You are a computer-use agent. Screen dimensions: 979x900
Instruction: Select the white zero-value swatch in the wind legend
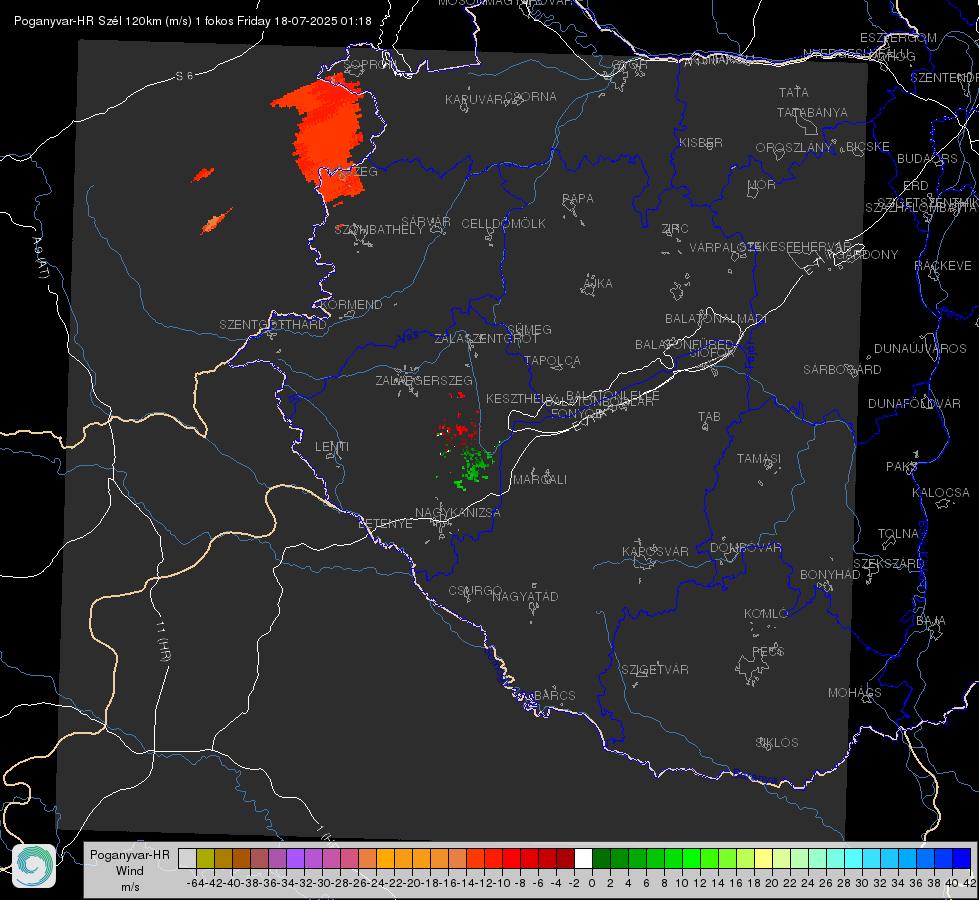point(583,858)
